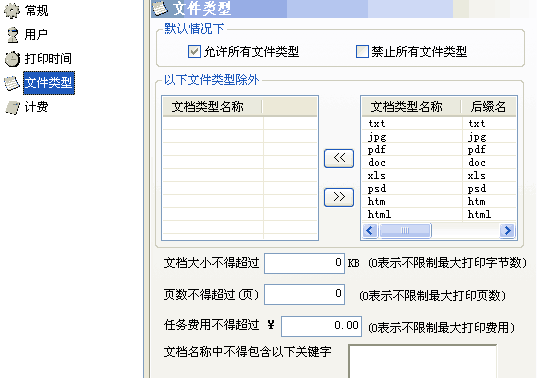Click the clock icon beside 打印时间
Viewport: 537px width, 378px height.
pyautogui.click(x=13, y=59)
